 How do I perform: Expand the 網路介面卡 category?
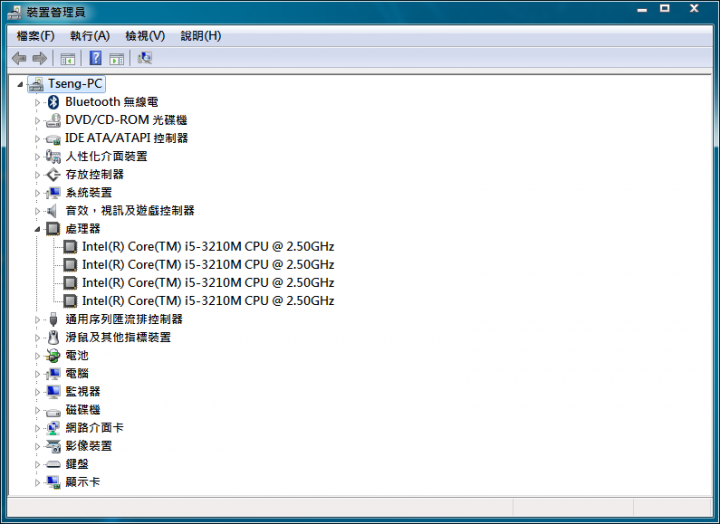[38, 428]
